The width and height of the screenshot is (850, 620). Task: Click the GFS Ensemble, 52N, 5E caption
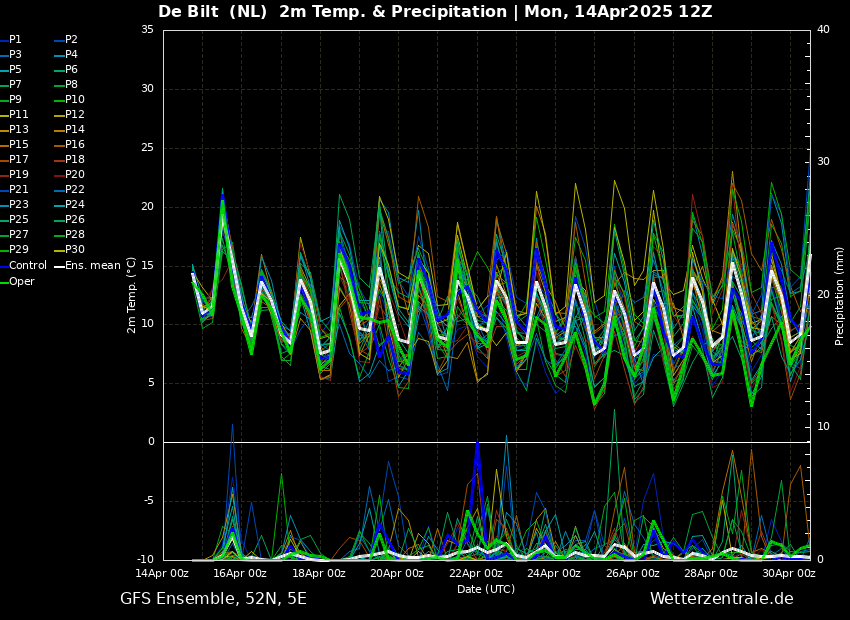pyautogui.click(x=213, y=599)
